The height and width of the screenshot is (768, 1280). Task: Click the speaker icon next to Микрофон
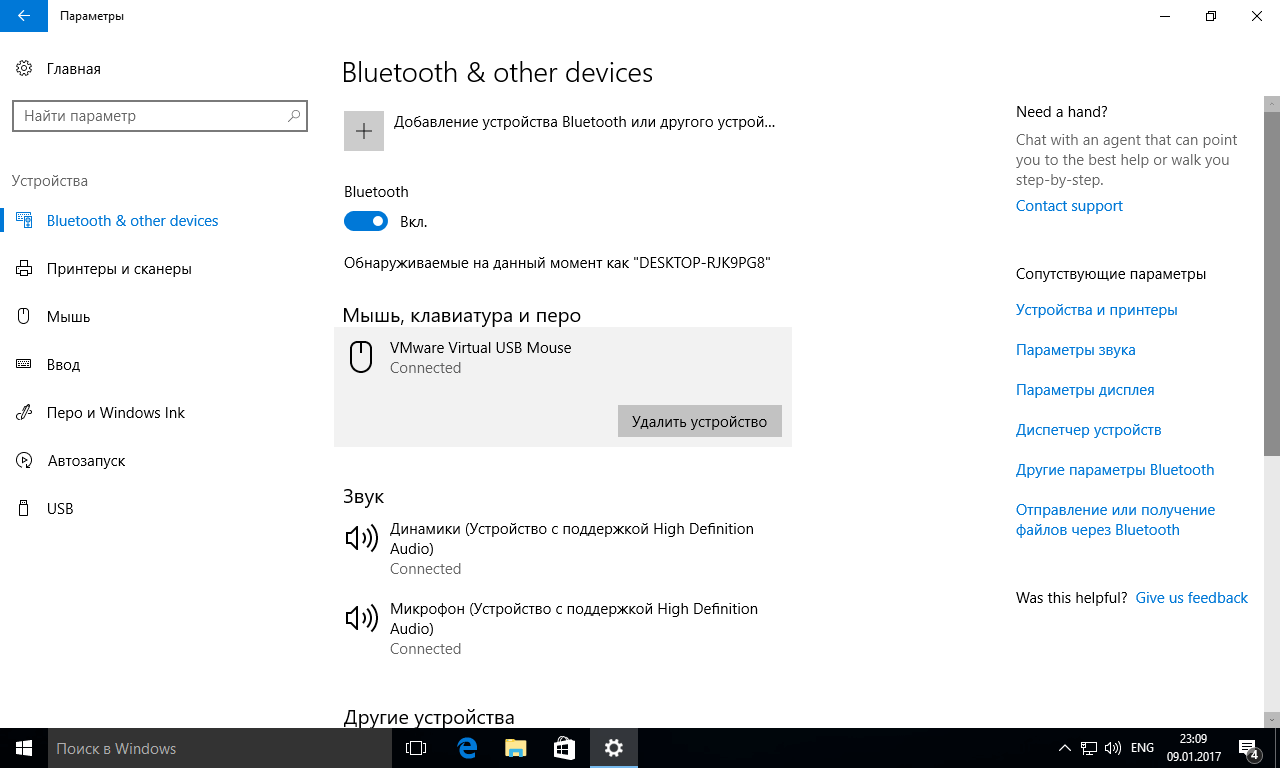360,618
